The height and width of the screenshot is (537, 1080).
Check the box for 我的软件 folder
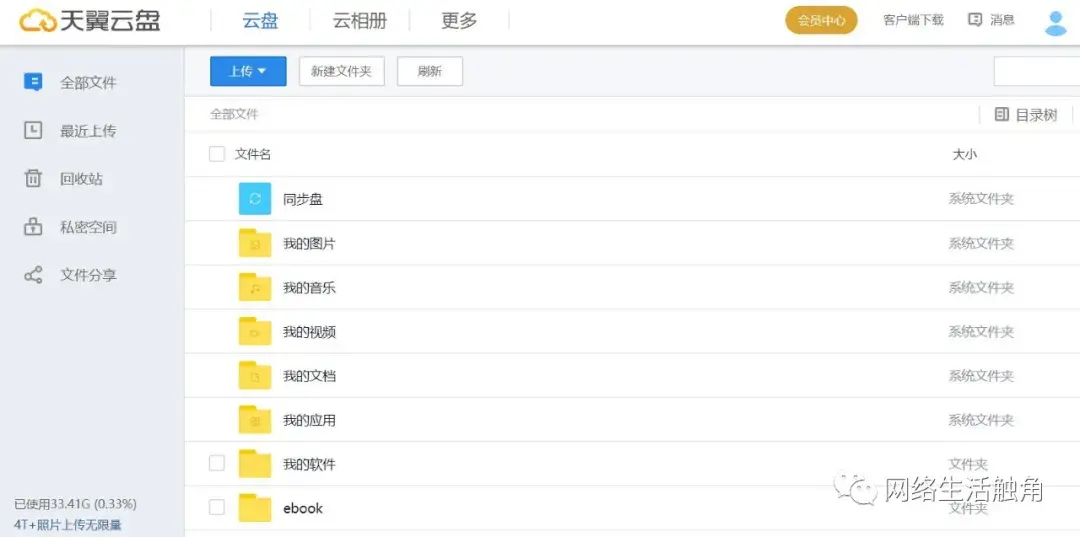tap(217, 463)
